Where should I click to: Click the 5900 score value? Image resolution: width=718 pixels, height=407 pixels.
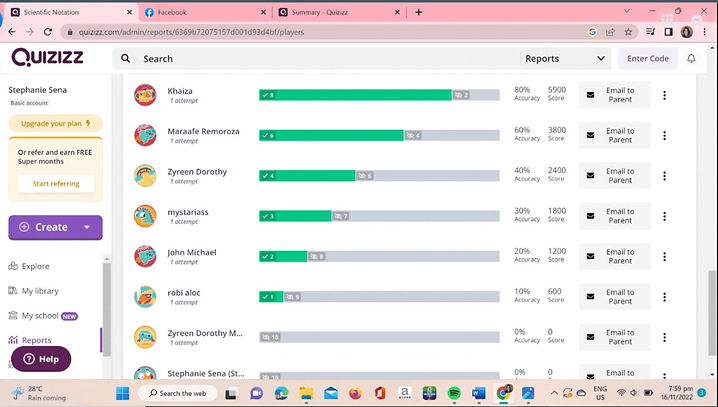click(x=557, y=90)
